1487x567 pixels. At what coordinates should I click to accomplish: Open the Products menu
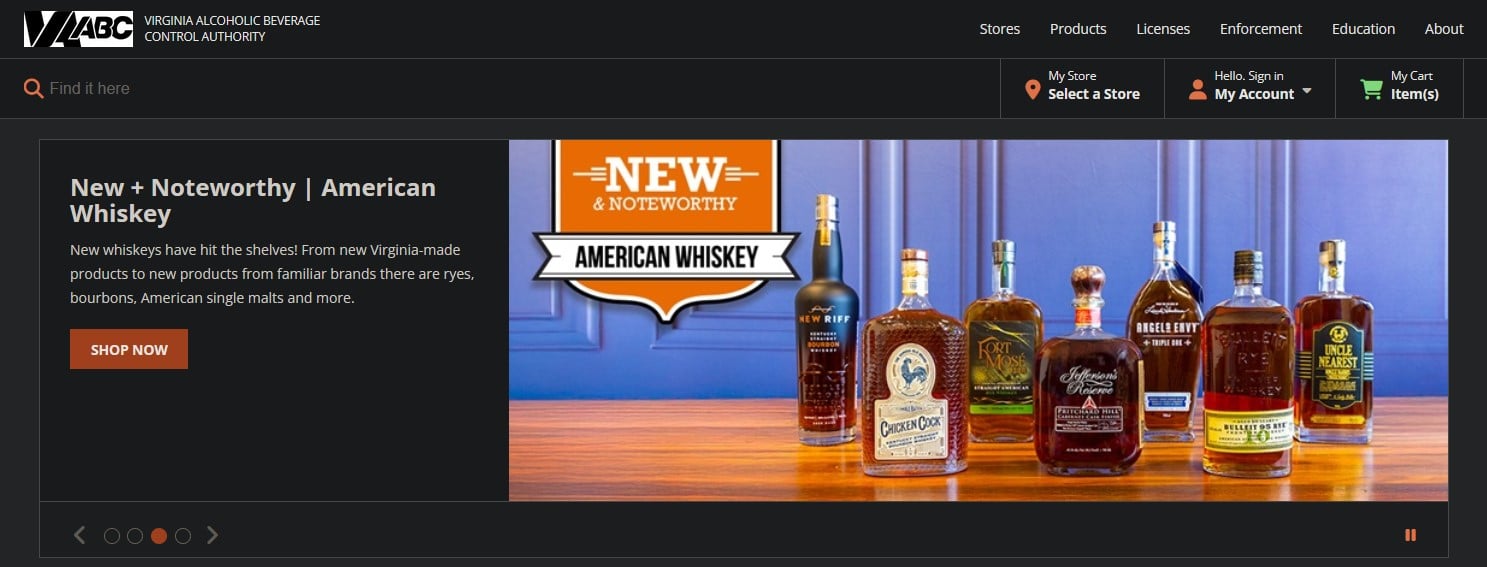[x=1078, y=29]
